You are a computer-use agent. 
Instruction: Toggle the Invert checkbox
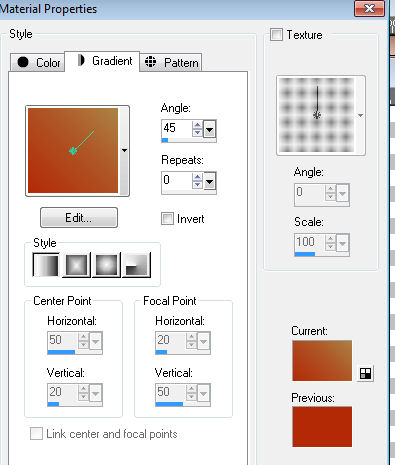[167, 219]
